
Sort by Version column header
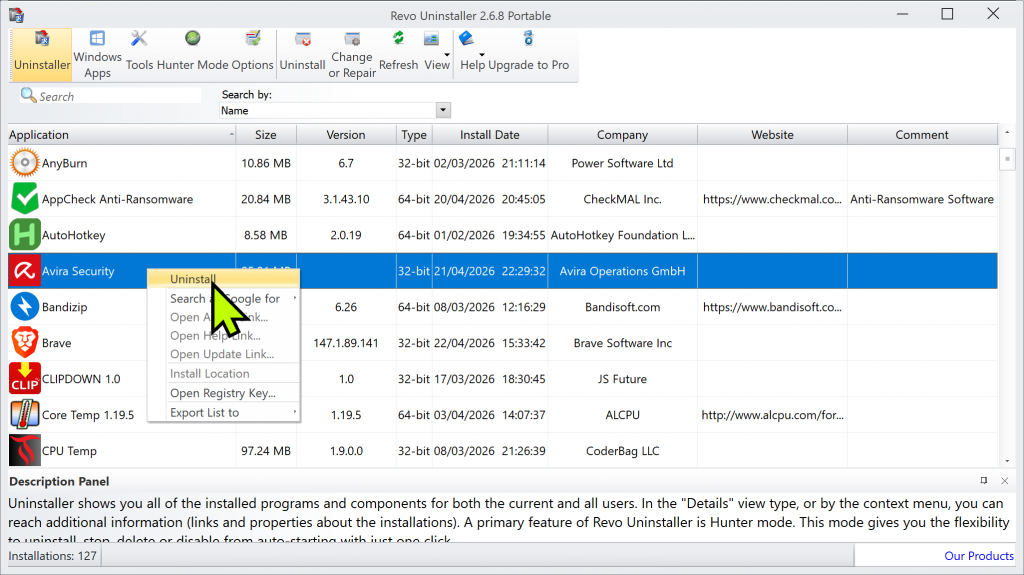[346, 135]
